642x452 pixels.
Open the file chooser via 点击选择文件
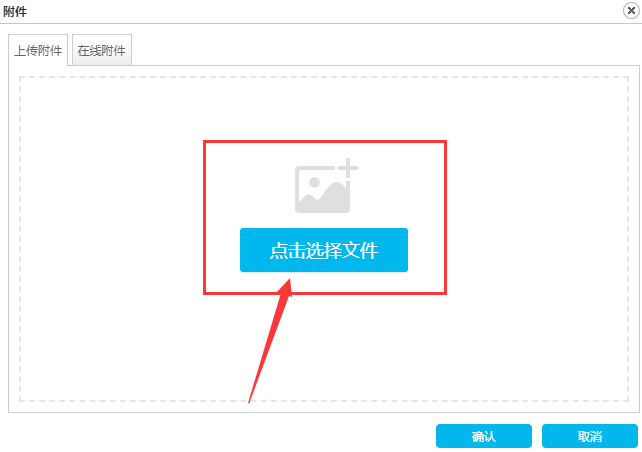point(324,250)
